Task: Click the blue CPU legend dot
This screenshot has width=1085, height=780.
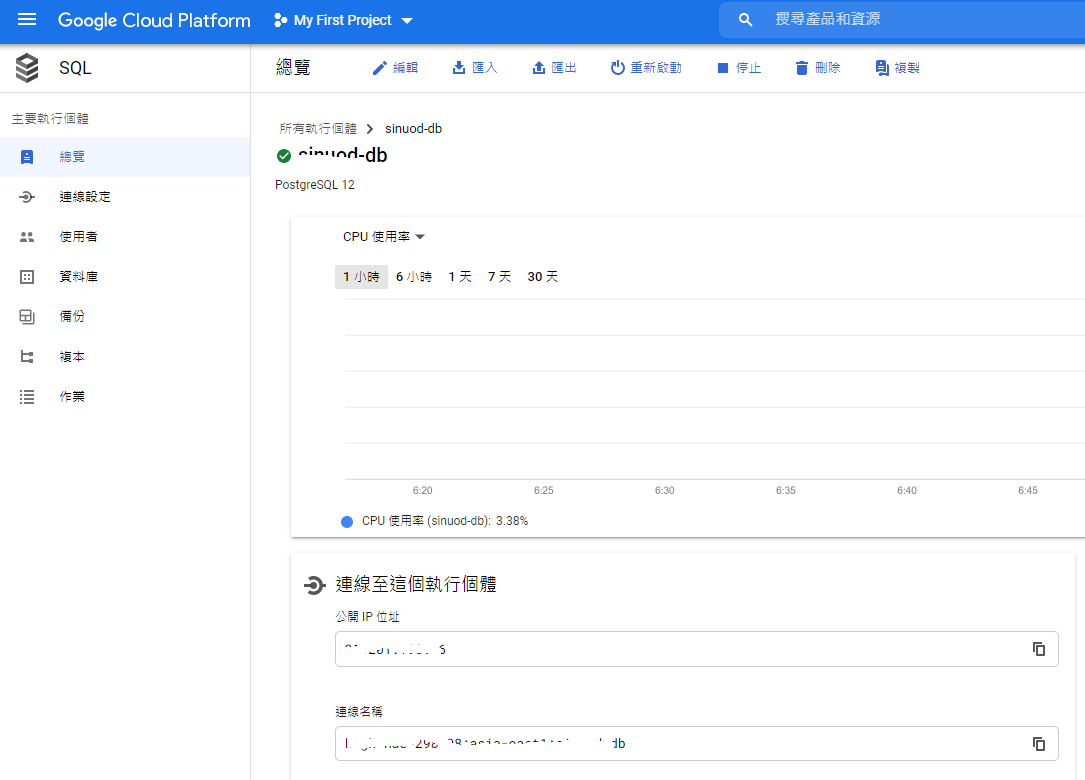Action: click(x=347, y=522)
